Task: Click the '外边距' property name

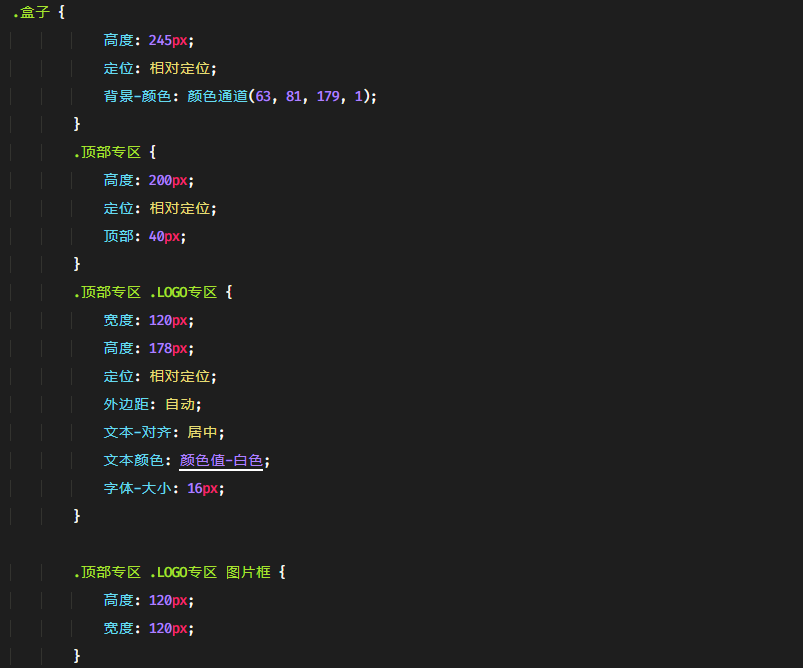Action: (x=126, y=404)
